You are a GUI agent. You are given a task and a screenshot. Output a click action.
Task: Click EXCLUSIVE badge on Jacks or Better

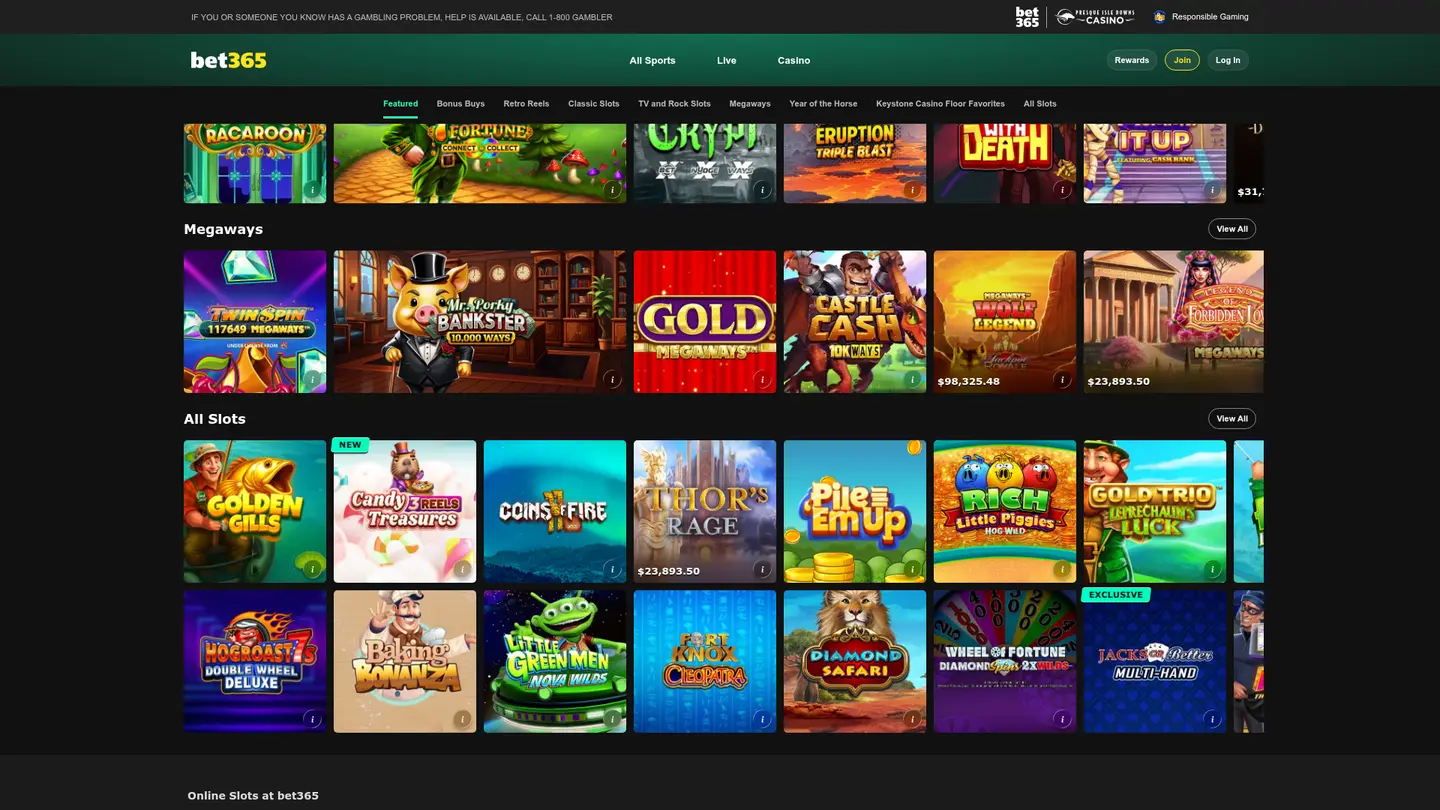1115,595
